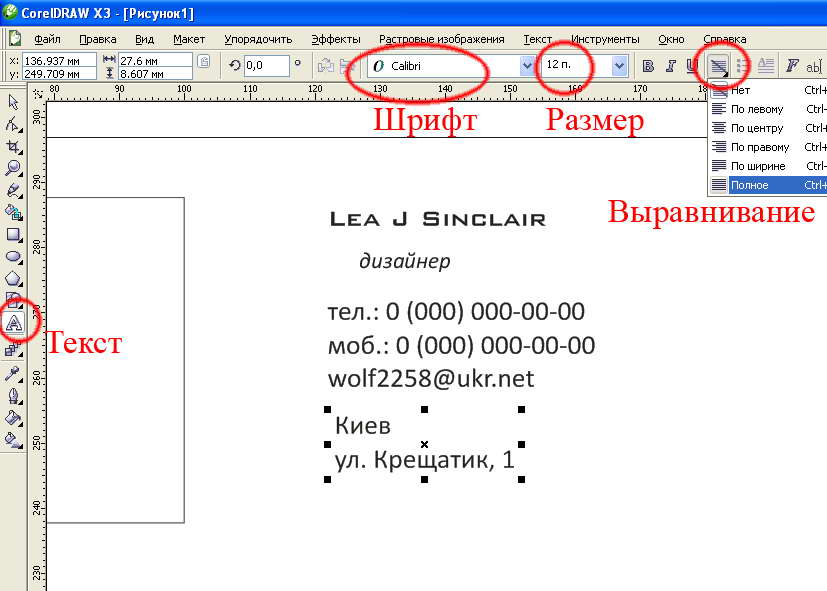
Task: Toggle Bold text formatting
Action: 648,66
